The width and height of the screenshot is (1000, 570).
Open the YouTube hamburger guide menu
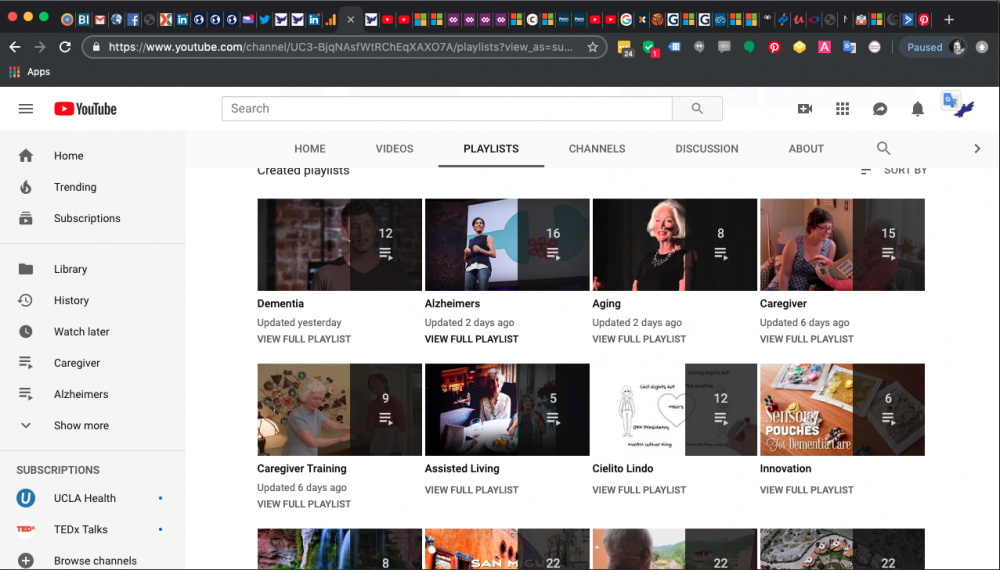26,109
